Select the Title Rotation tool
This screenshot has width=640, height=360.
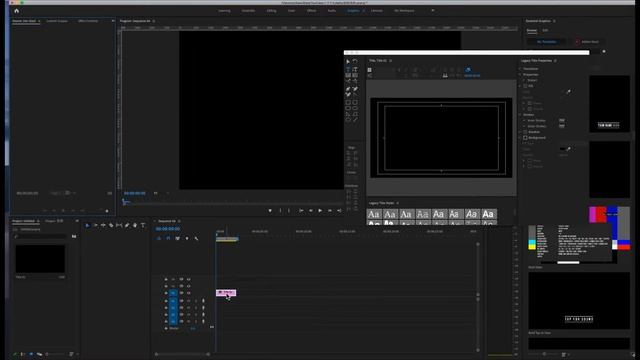coord(355,62)
